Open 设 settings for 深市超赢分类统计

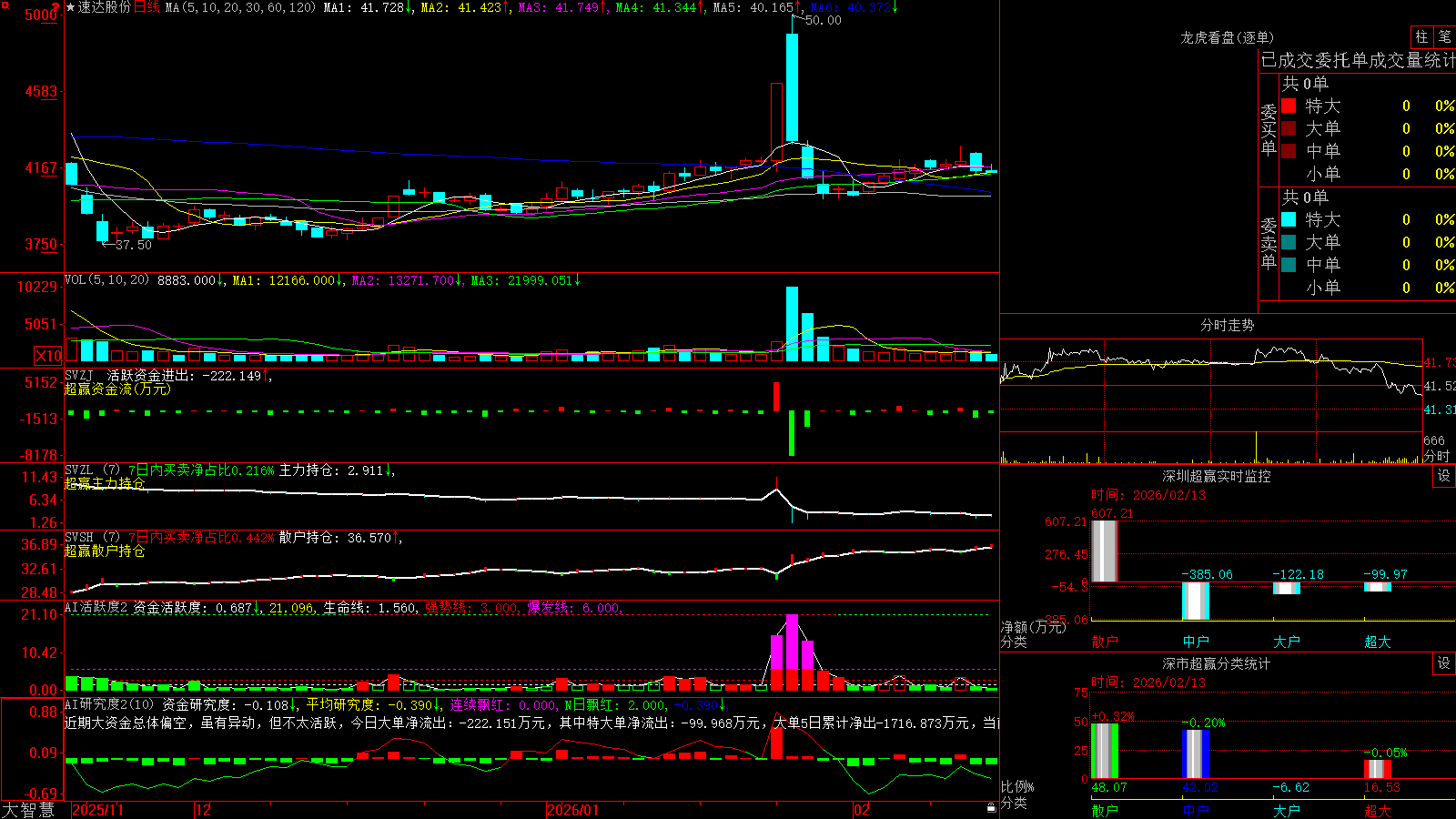tap(1444, 663)
